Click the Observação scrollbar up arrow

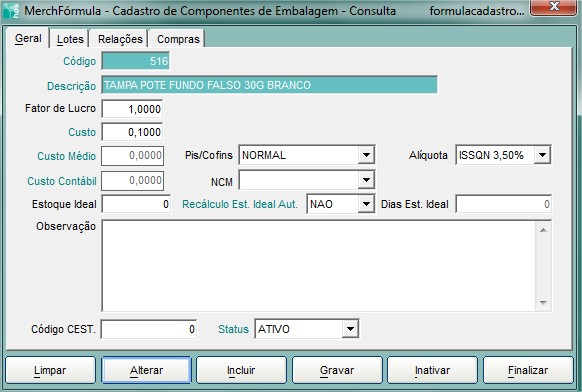tap(543, 230)
